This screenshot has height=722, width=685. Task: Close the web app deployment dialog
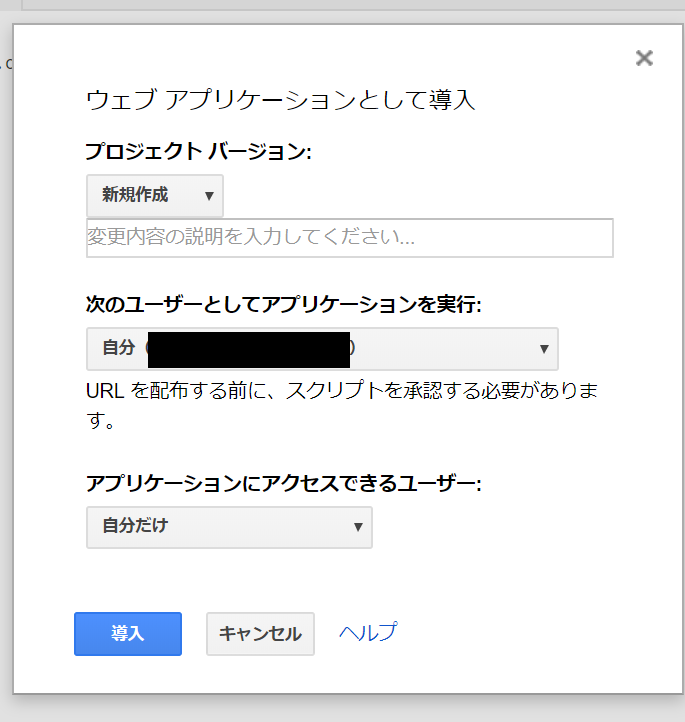point(644,58)
